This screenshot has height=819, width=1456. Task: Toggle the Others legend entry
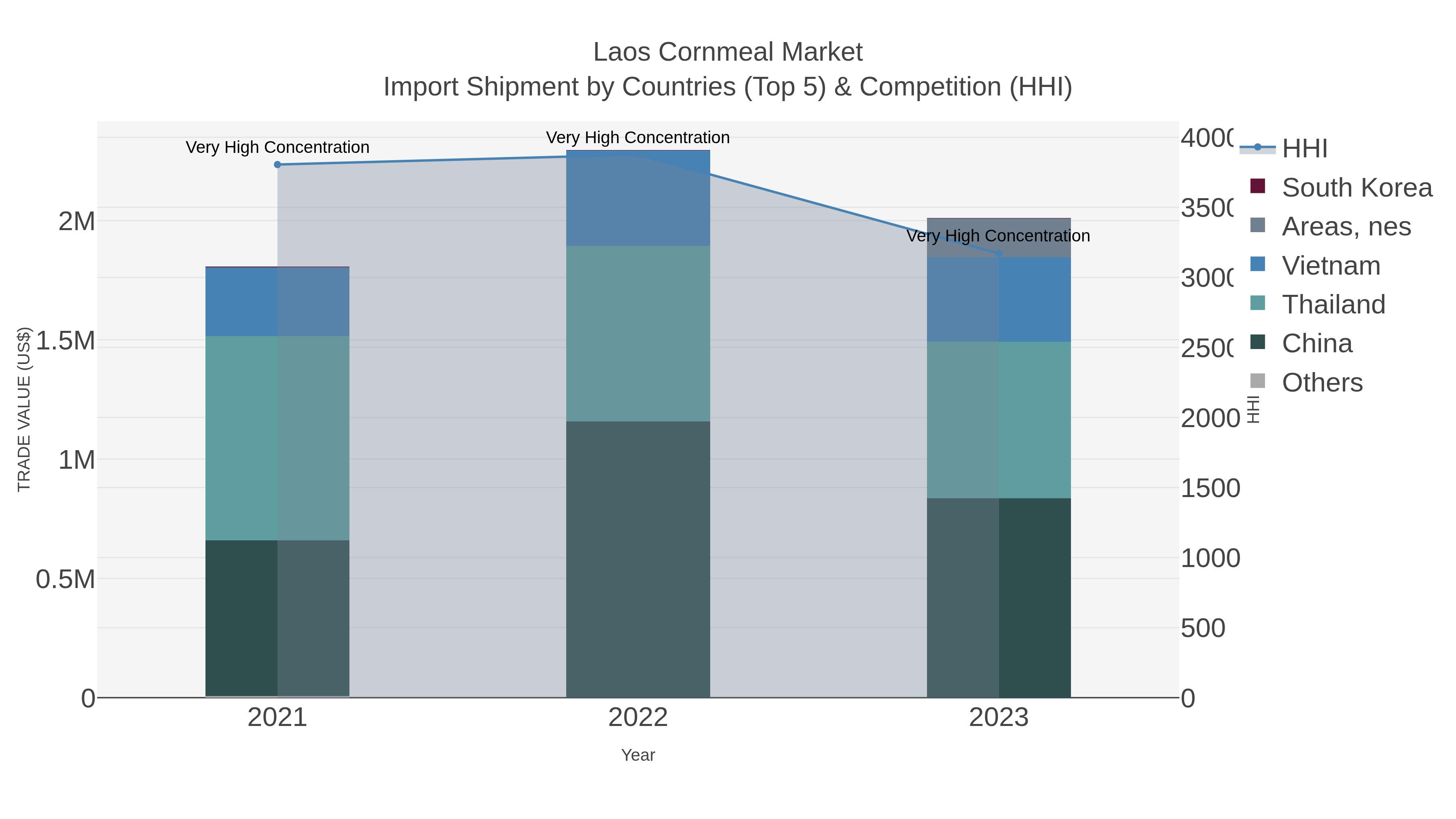(1307, 383)
